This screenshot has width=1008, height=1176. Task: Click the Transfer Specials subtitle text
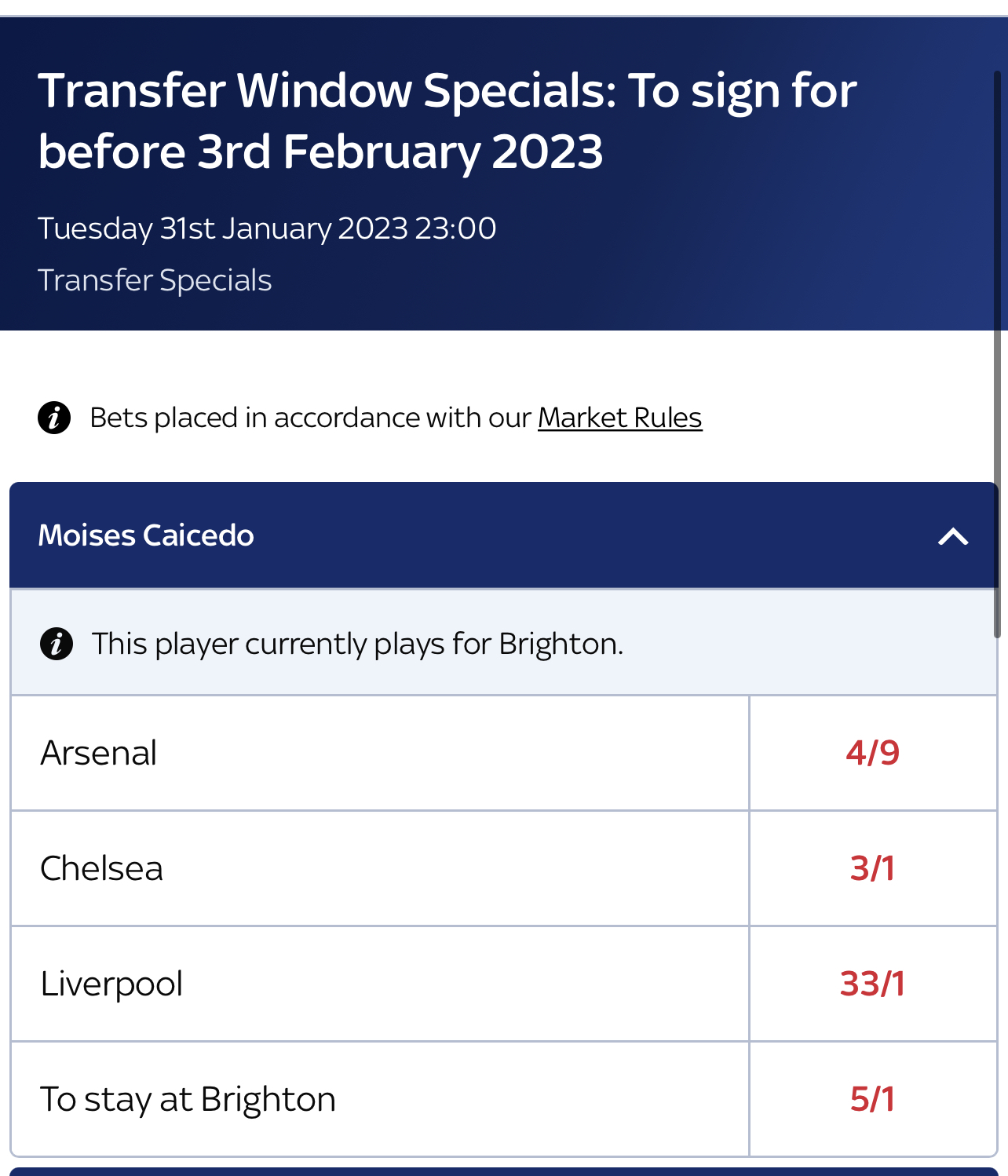pyautogui.click(x=155, y=280)
